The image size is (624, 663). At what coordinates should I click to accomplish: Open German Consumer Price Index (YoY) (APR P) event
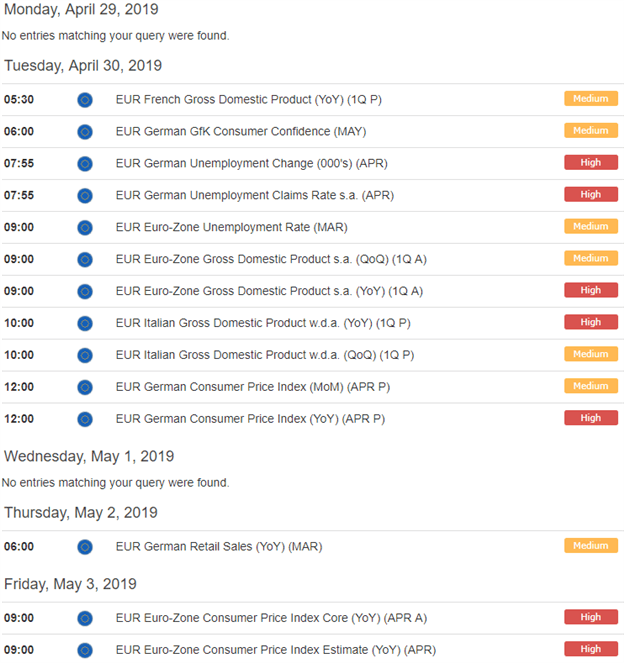(x=250, y=419)
